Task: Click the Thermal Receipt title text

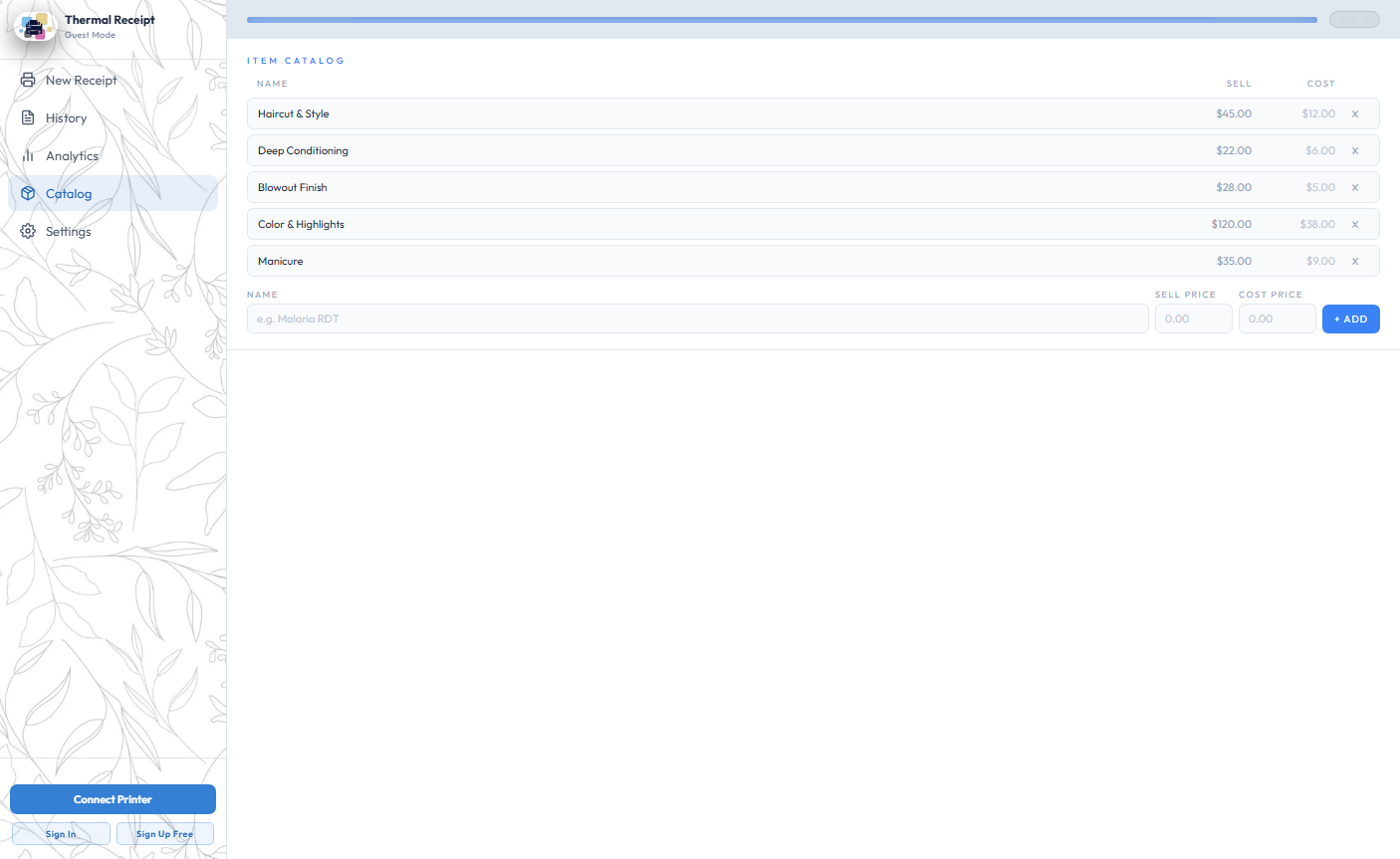Action: (111, 19)
